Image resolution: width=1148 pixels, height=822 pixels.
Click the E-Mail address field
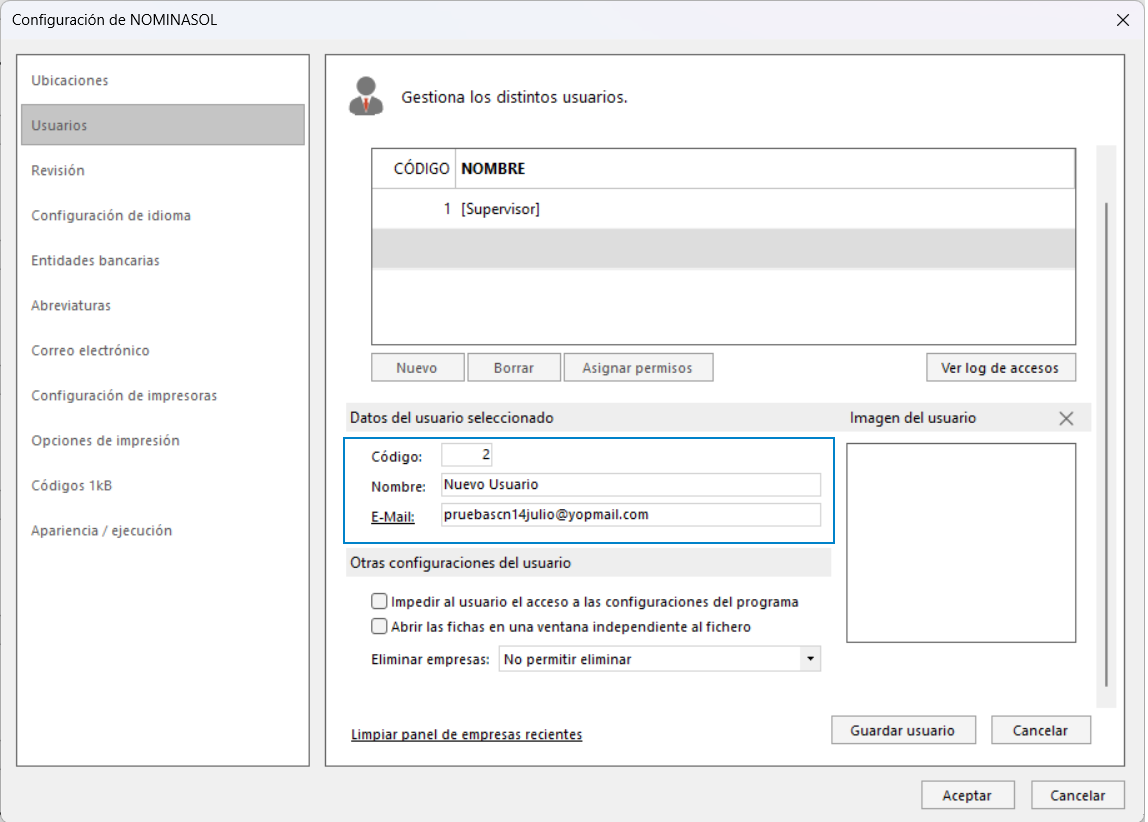(x=631, y=515)
